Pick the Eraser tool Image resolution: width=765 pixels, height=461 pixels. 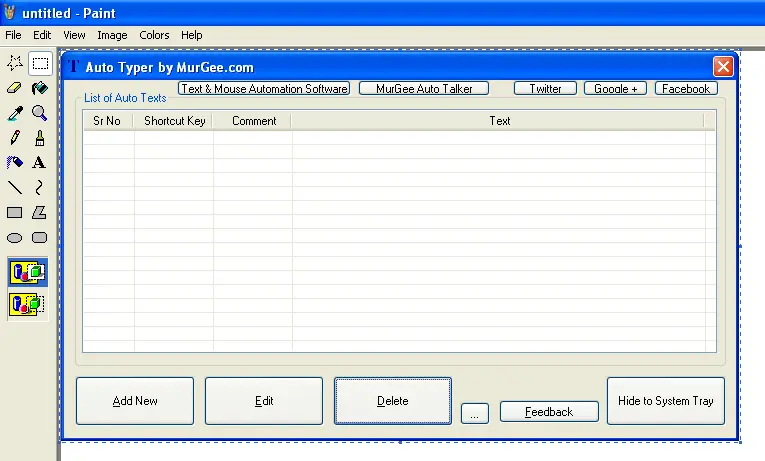15,88
